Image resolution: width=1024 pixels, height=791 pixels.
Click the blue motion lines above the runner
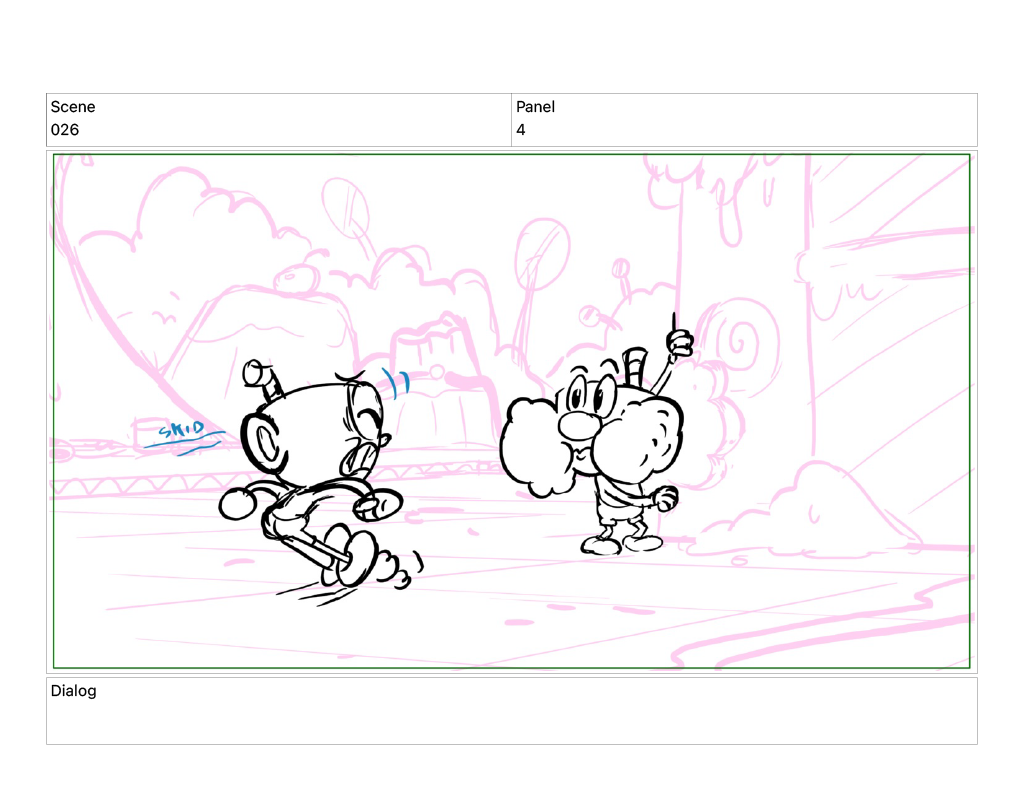397,383
